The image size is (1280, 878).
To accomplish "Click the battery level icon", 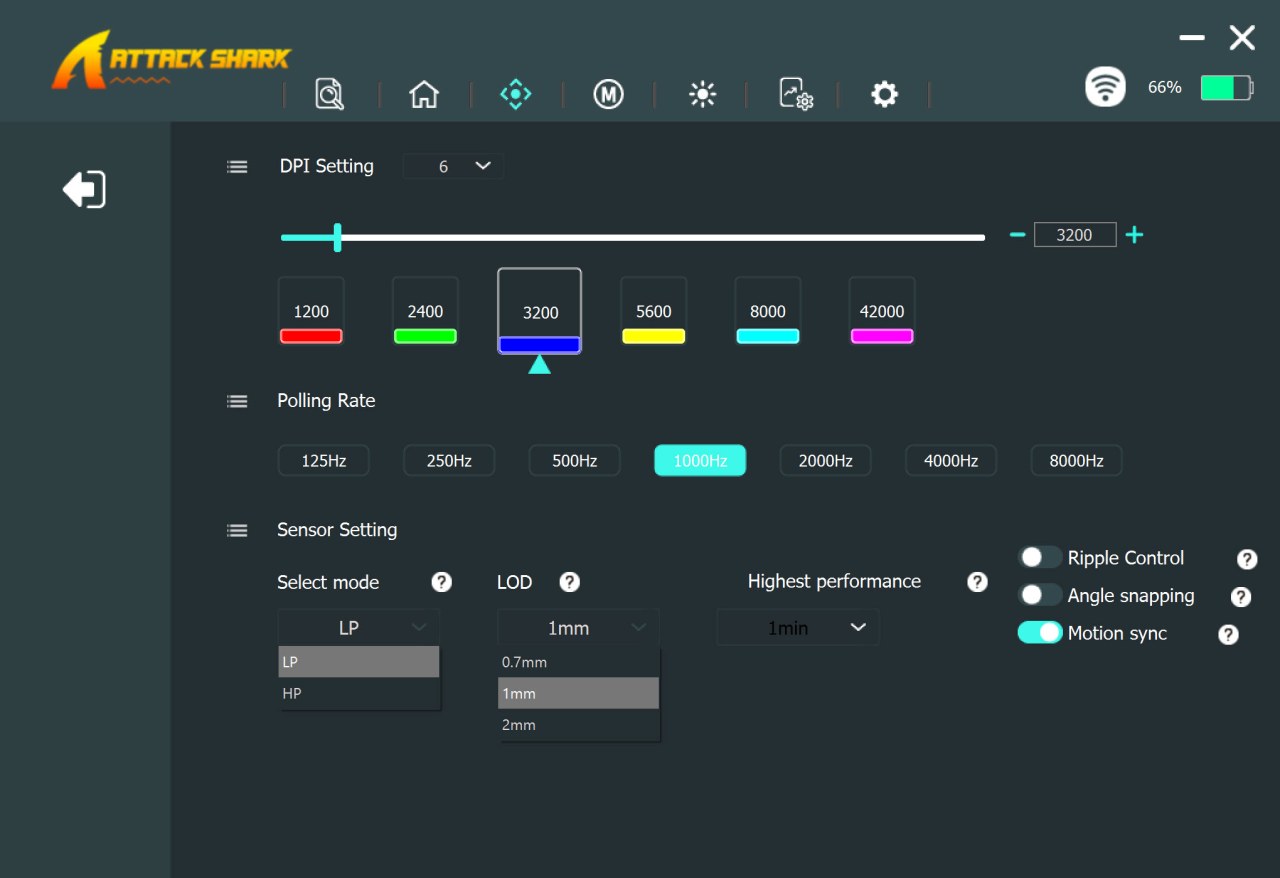I will click(1227, 88).
